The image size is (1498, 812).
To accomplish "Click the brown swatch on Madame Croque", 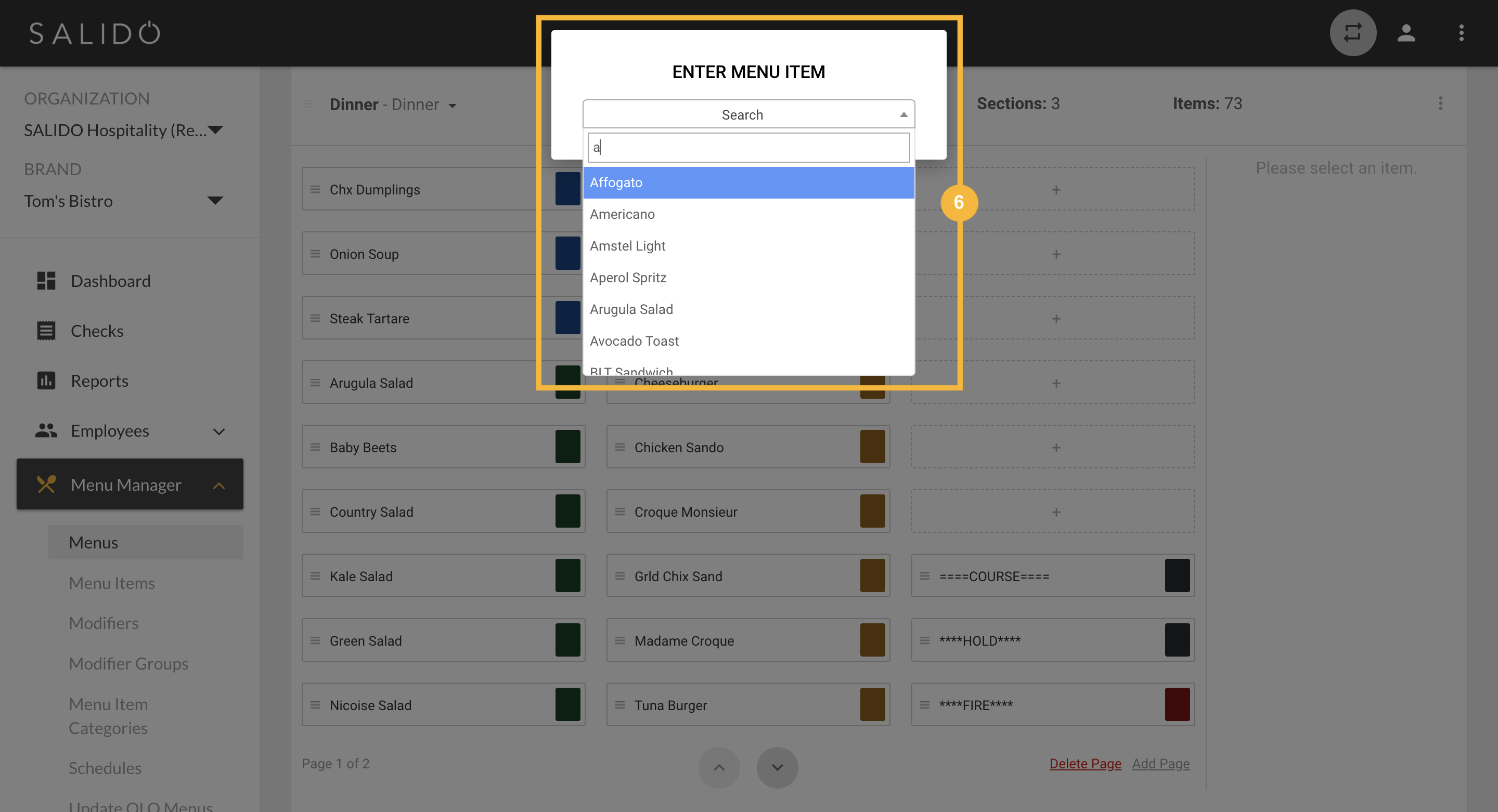I will coord(872,640).
